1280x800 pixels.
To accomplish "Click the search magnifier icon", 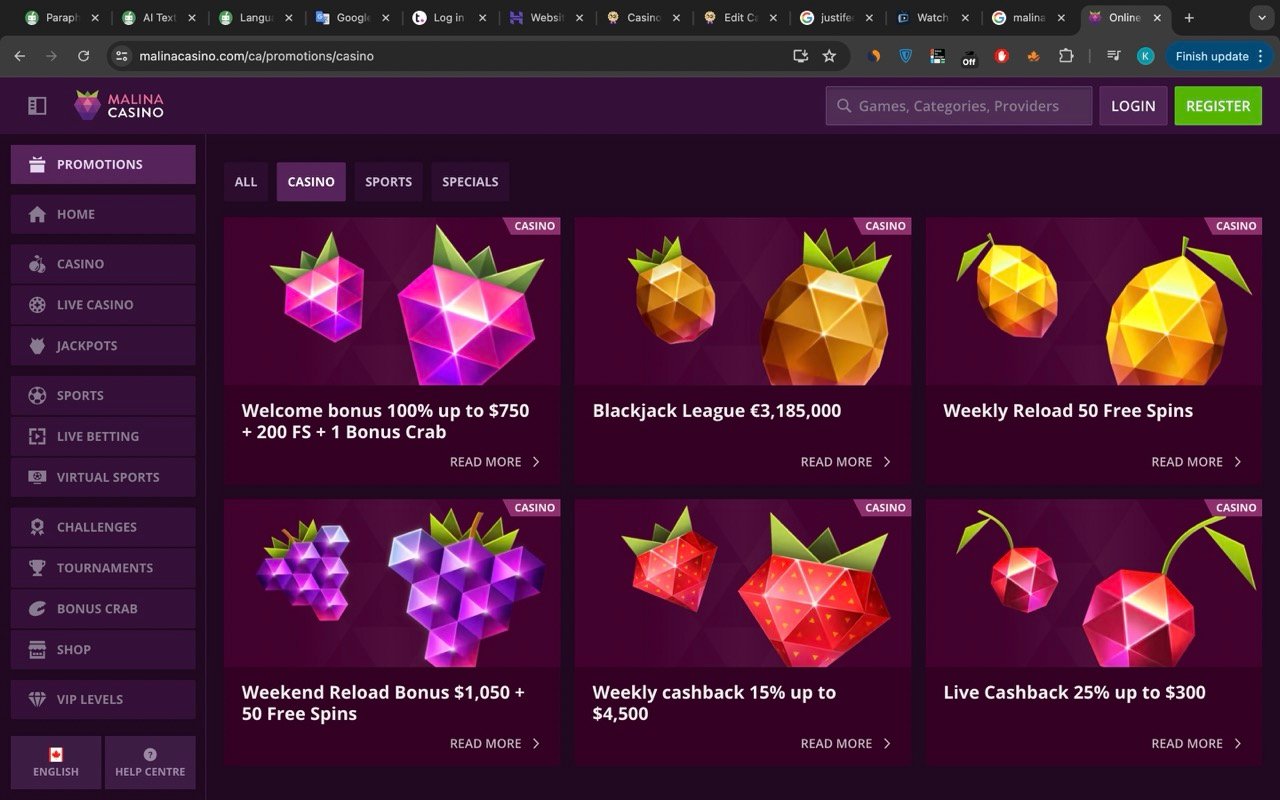I will coord(844,106).
